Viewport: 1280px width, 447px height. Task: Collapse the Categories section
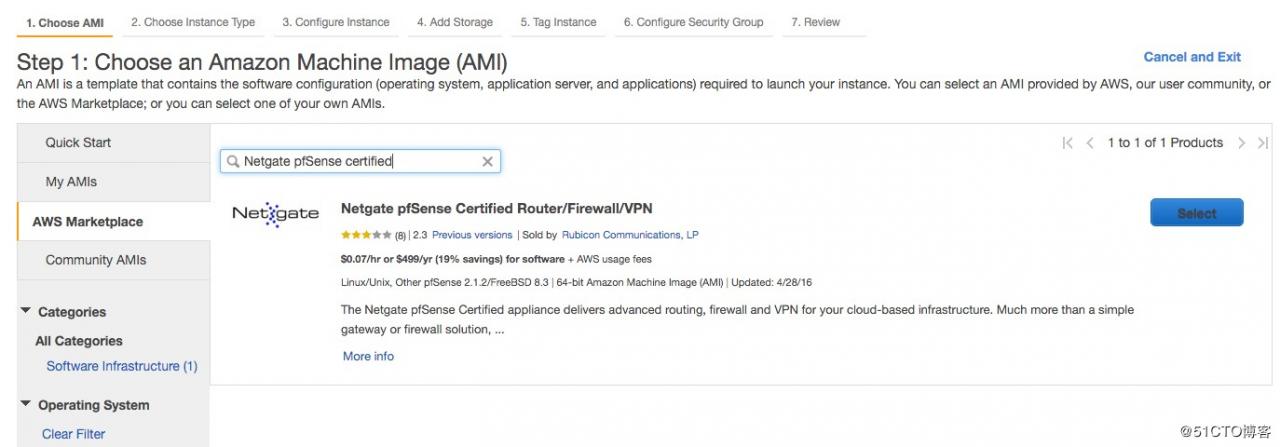point(26,312)
